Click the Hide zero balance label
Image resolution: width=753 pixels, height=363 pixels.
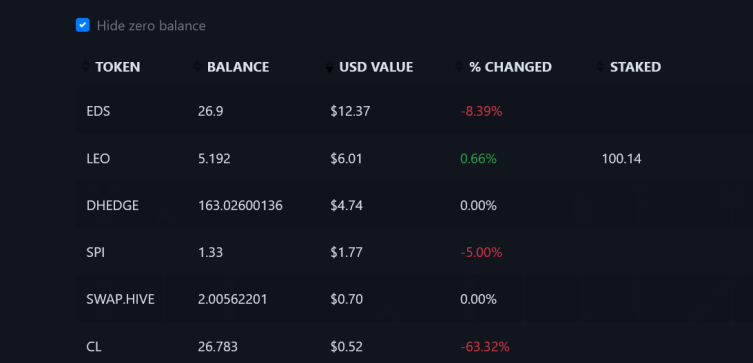pyautogui.click(x=151, y=25)
